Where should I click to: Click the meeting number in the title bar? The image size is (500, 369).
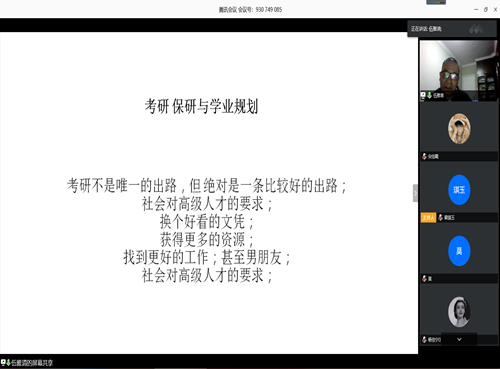(269, 10)
